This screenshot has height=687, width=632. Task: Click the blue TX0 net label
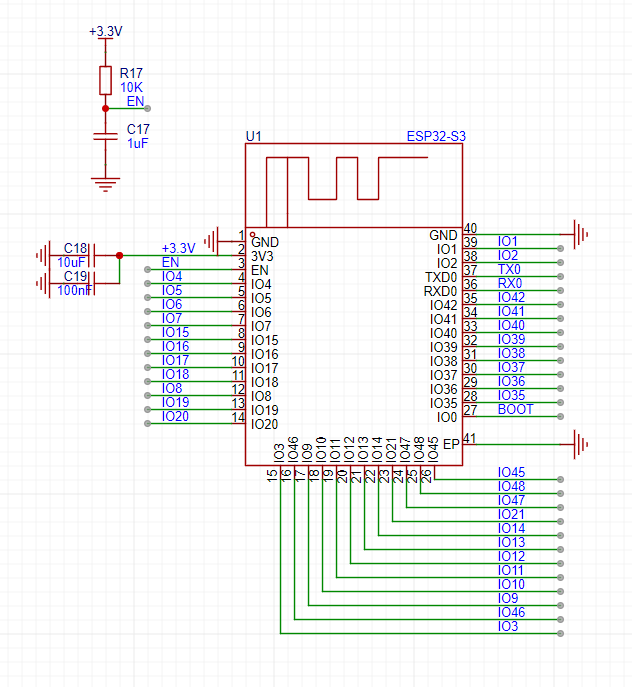click(509, 269)
